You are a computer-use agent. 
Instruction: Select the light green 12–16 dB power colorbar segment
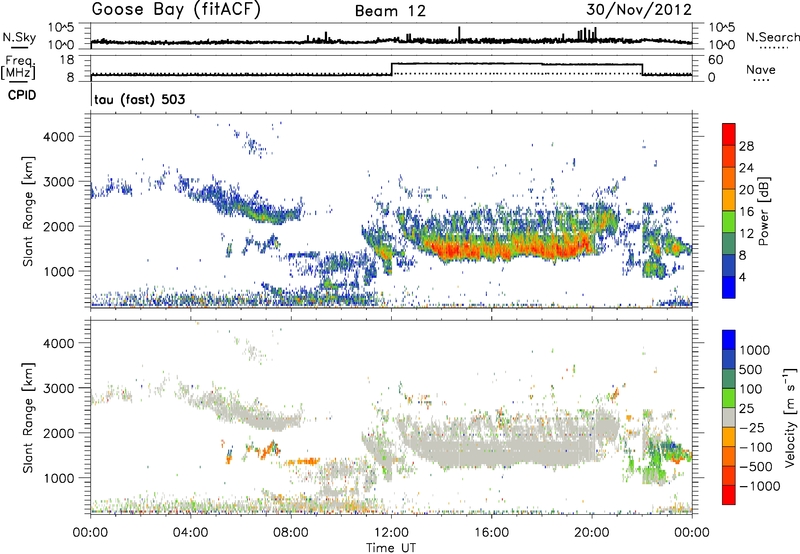pyautogui.click(x=729, y=222)
